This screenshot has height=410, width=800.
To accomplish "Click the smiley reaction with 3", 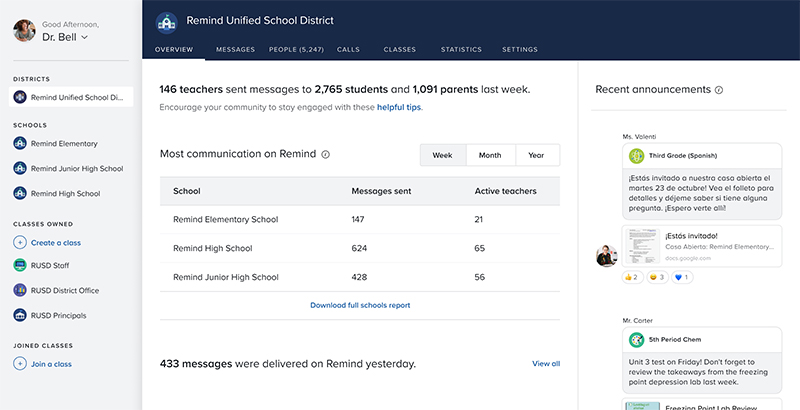I will coord(657,277).
